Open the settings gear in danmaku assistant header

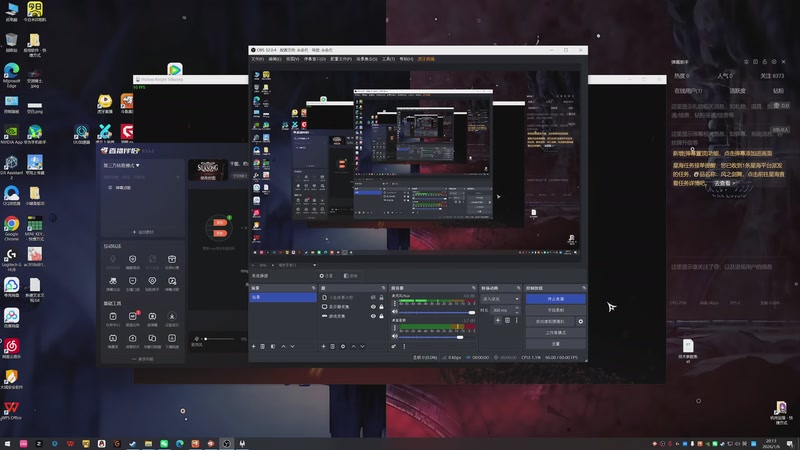click(774, 62)
